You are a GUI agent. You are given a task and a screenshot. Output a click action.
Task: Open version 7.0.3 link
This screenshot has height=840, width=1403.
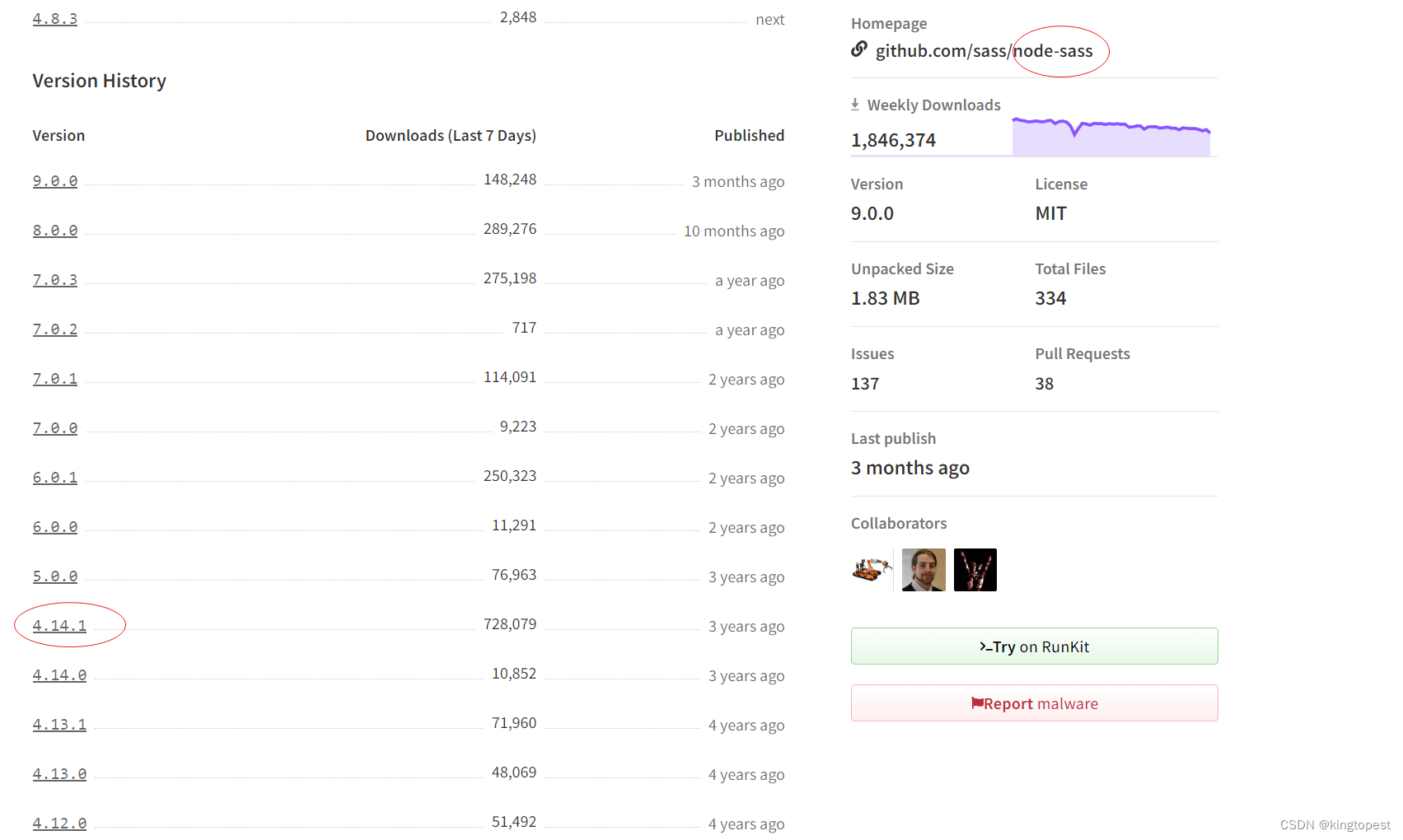pyautogui.click(x=55, y=280)
